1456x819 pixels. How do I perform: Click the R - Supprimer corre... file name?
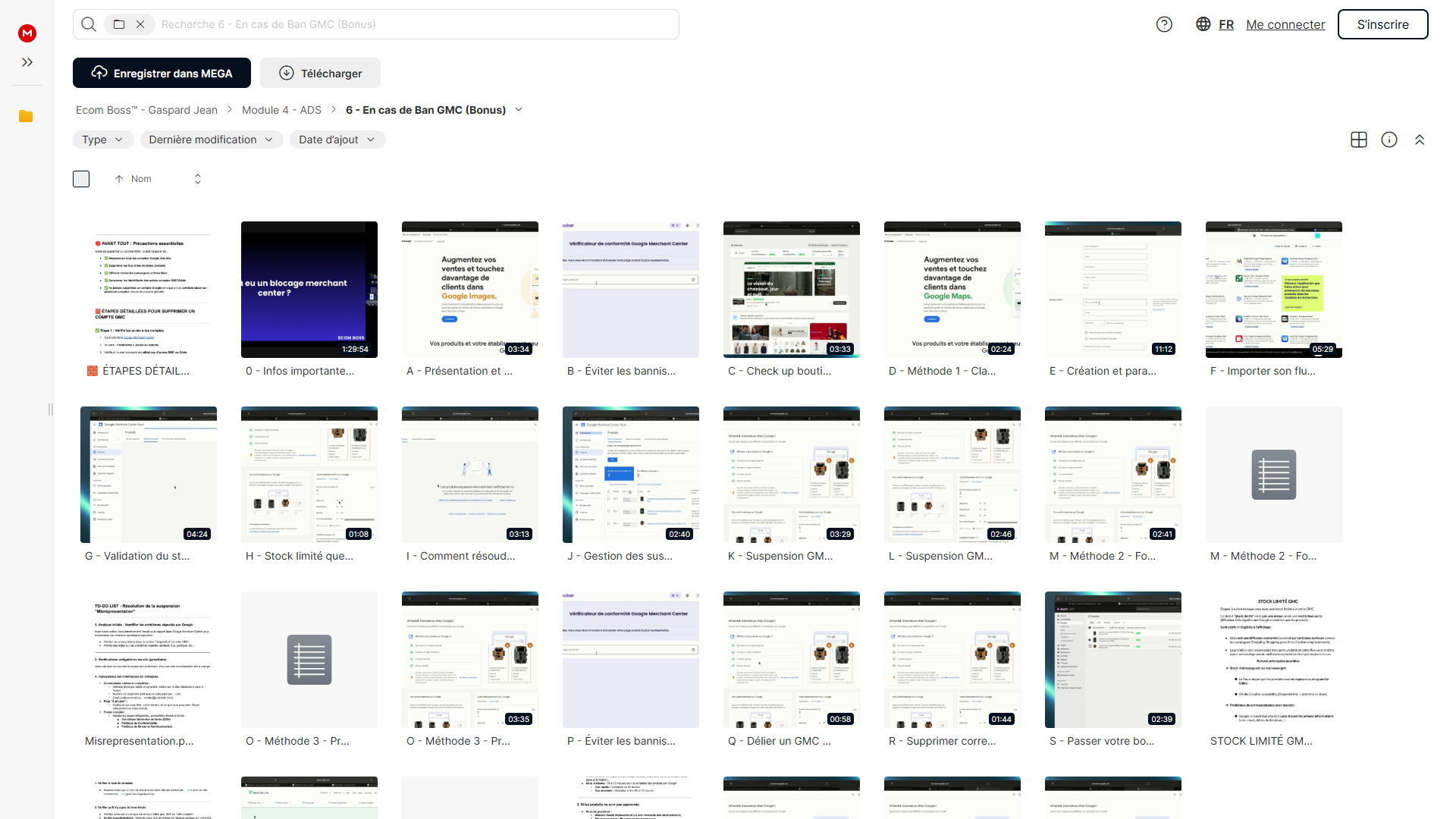tap(943, 741)
